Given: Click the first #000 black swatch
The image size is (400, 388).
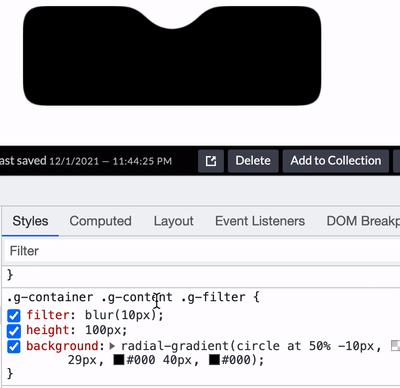Looking at the screenshot, I should tap(119, 360).
